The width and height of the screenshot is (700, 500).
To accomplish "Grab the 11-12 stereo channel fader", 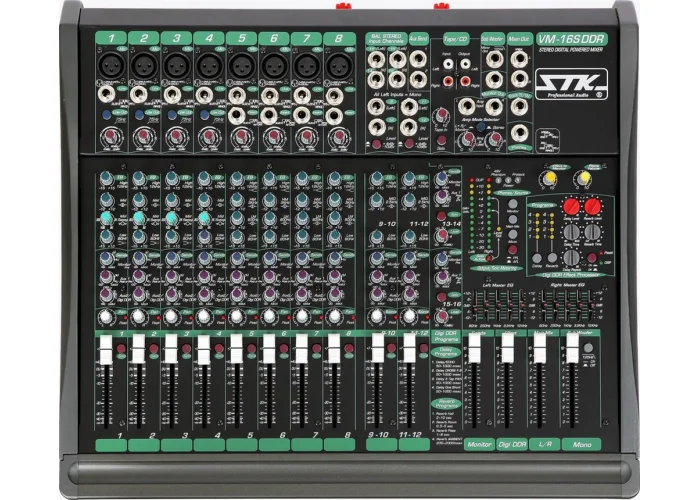I will tap(409, 348).
